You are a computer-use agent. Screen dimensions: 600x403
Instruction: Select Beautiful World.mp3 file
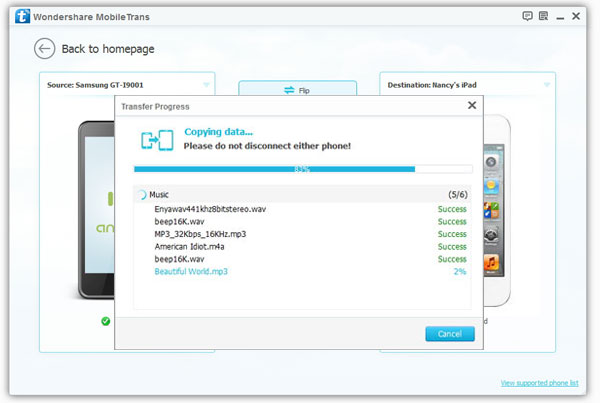coord(191,271)
